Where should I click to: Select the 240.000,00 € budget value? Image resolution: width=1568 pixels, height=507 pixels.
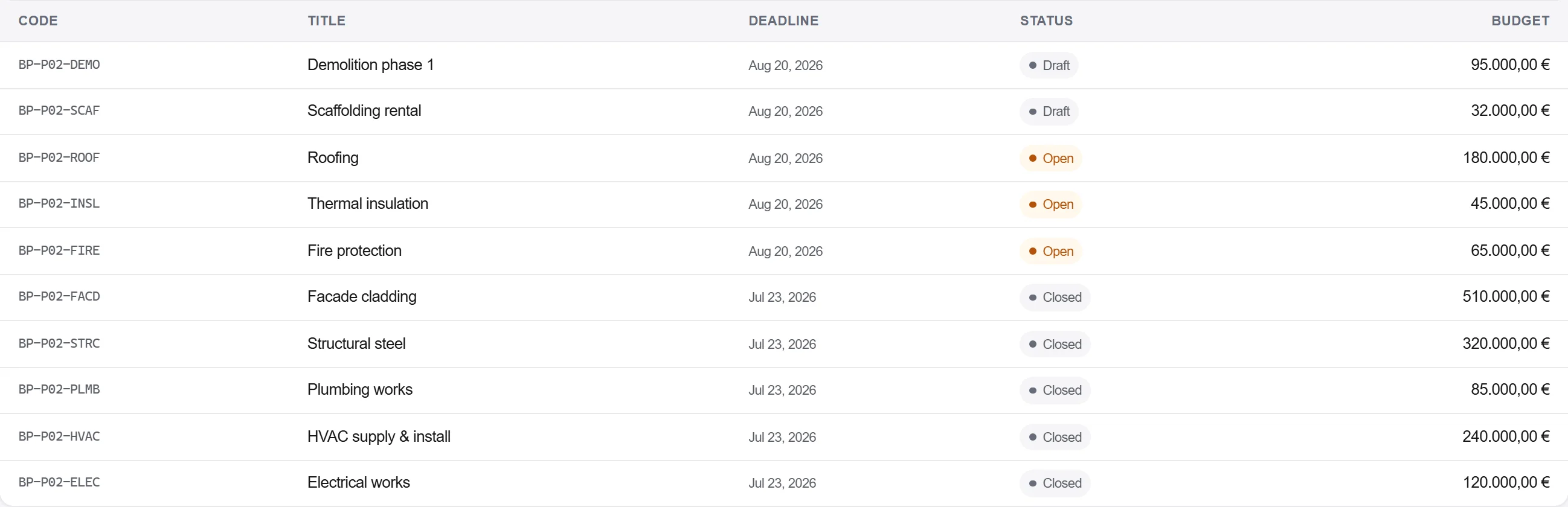click(1506, 436)
